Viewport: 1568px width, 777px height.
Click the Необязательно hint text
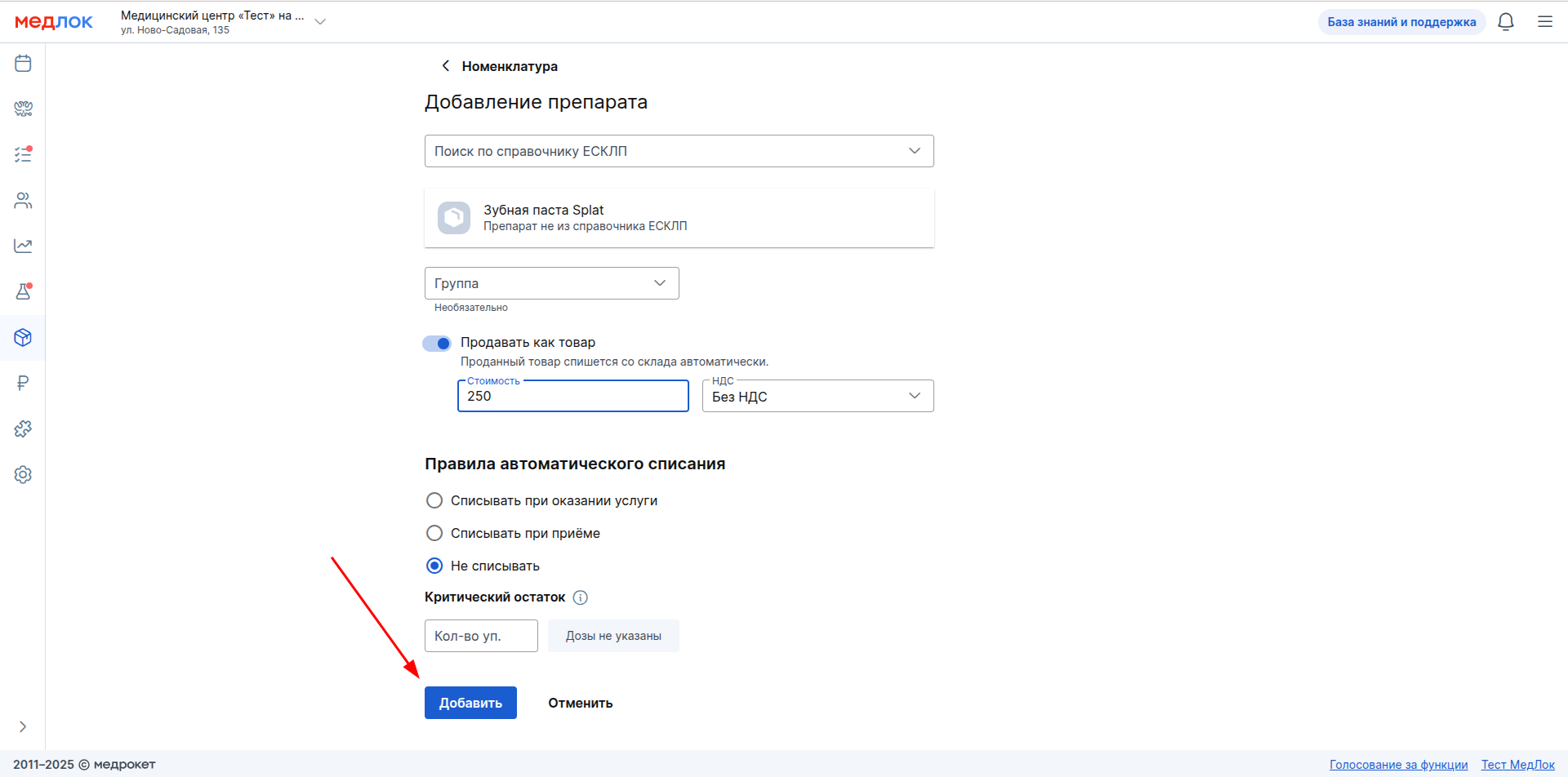tap(471, 308)
